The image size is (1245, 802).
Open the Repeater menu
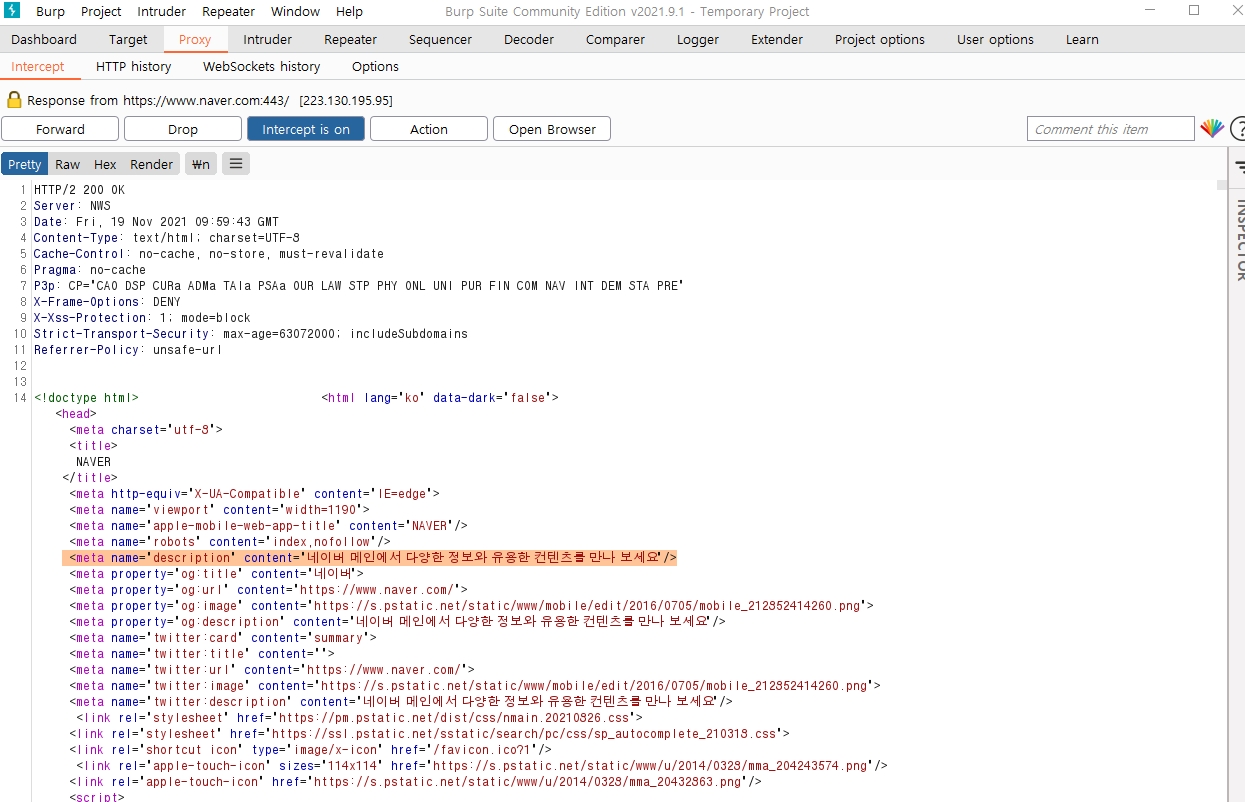(228, 11)
